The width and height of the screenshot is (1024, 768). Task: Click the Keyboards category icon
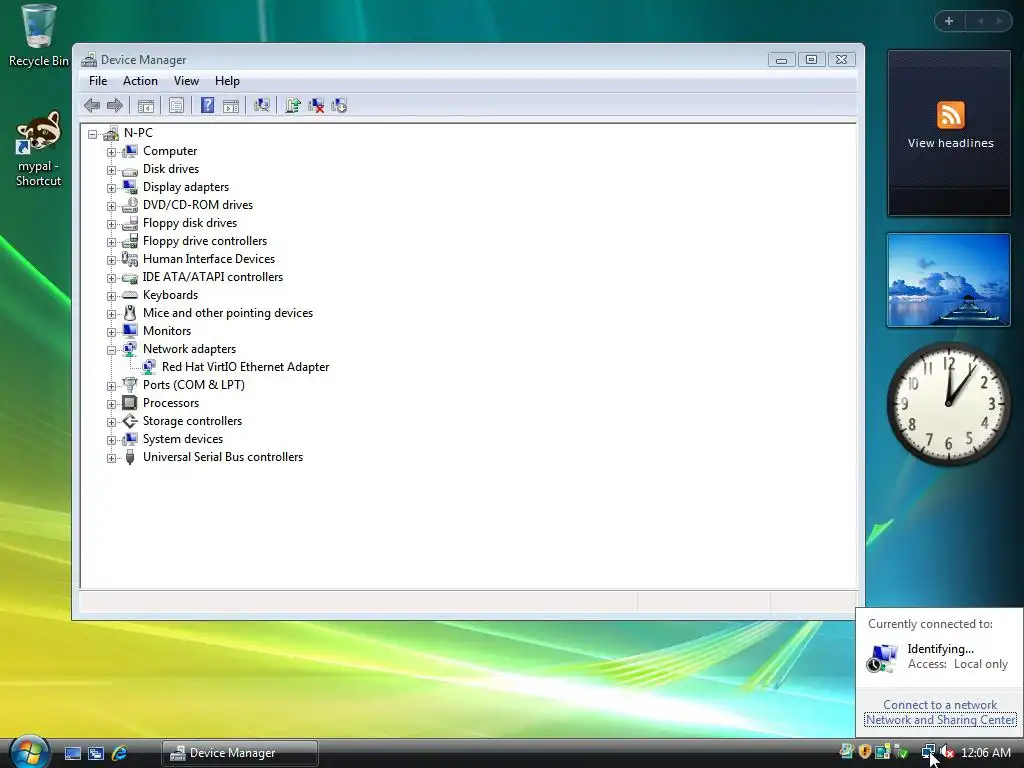[x=130, y=295]
